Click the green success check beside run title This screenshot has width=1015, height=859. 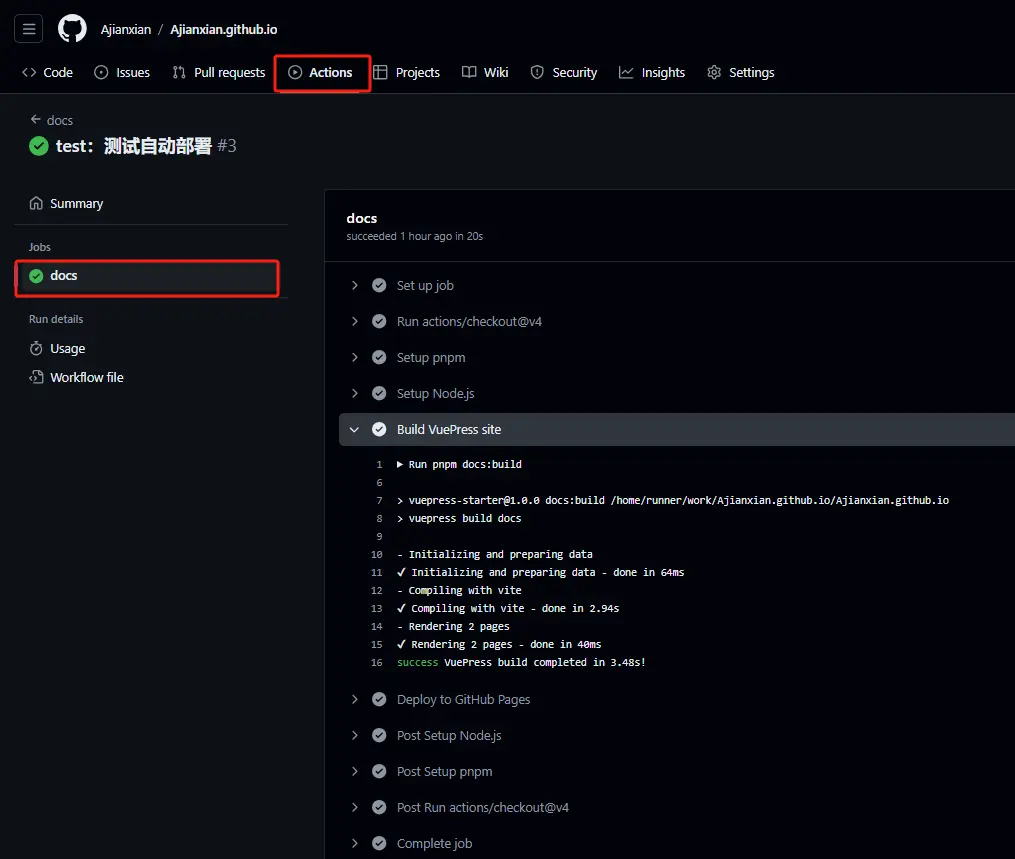[x=39, y=146]
